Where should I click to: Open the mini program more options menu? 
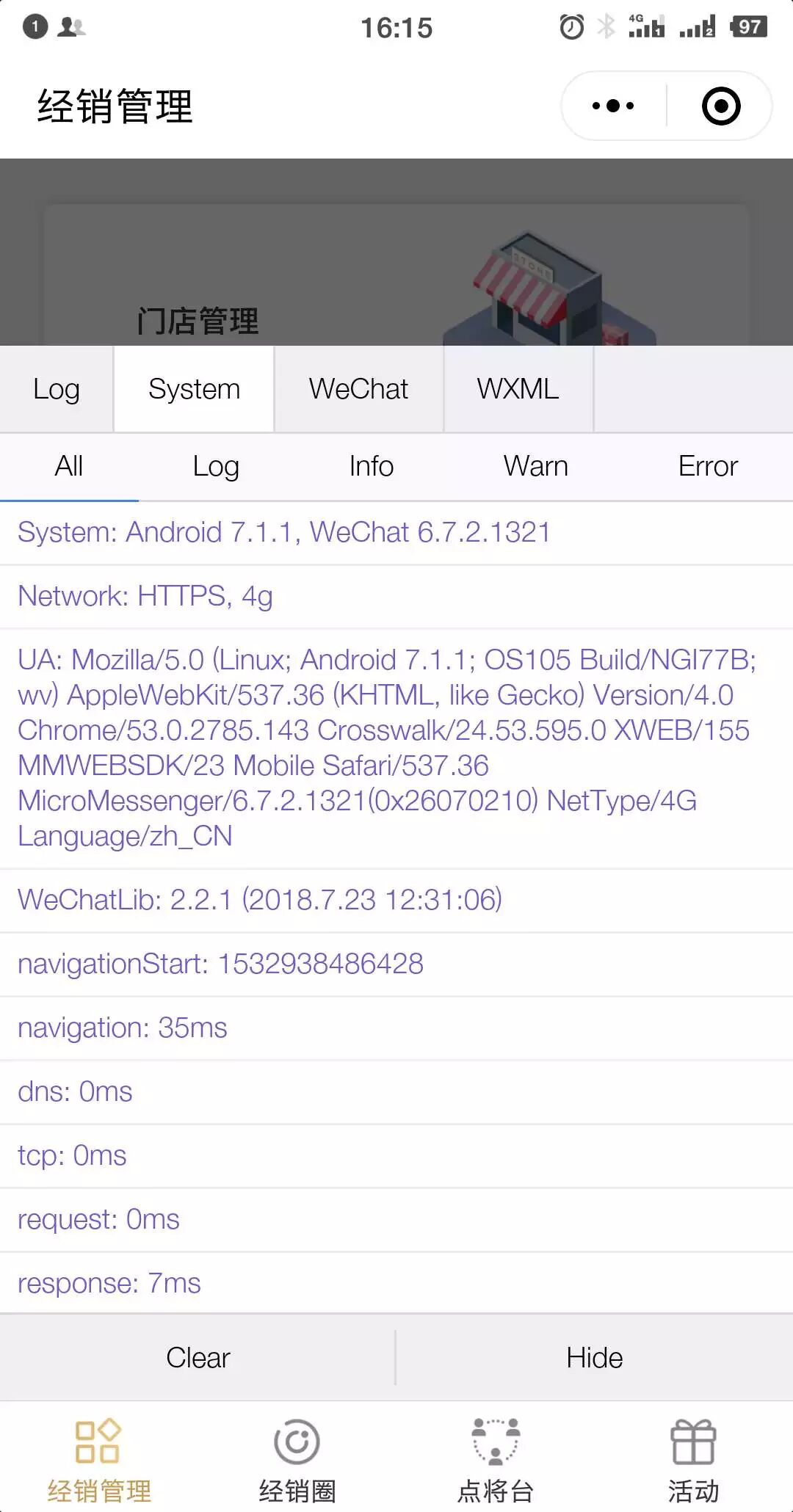coord(613,106)
